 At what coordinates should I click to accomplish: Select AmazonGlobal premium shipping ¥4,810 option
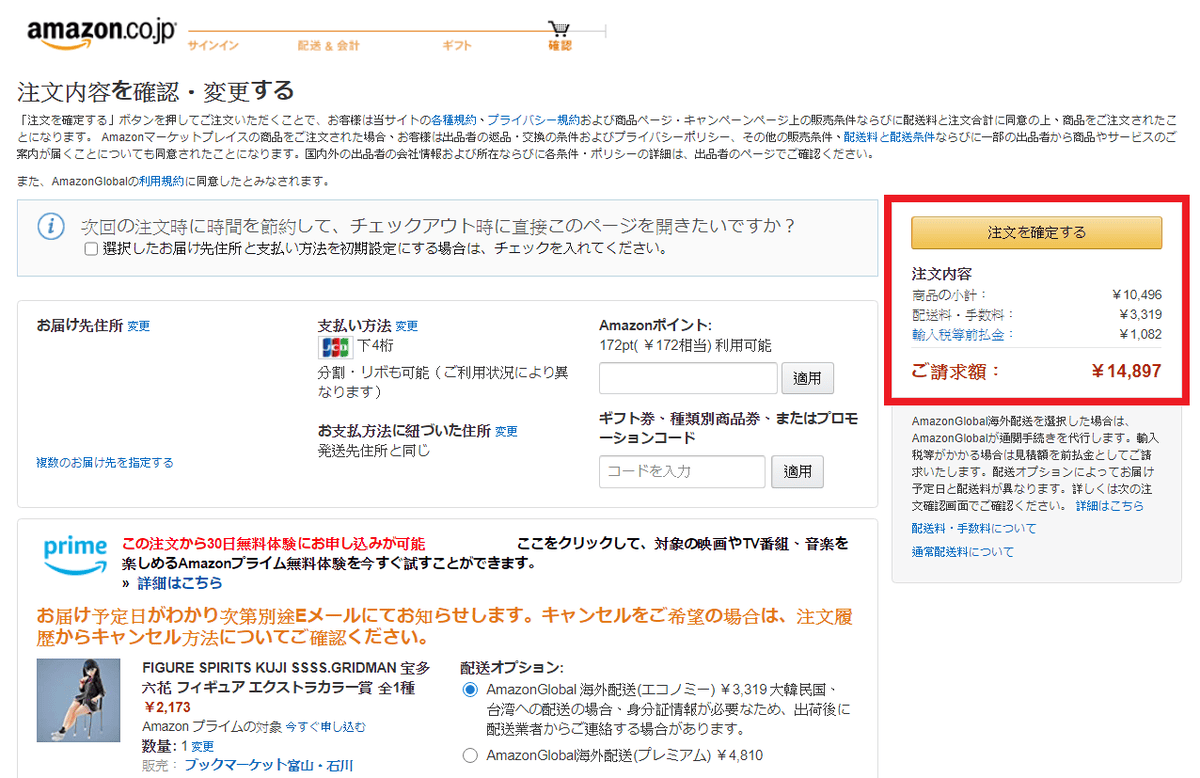[x=470, y=755]
